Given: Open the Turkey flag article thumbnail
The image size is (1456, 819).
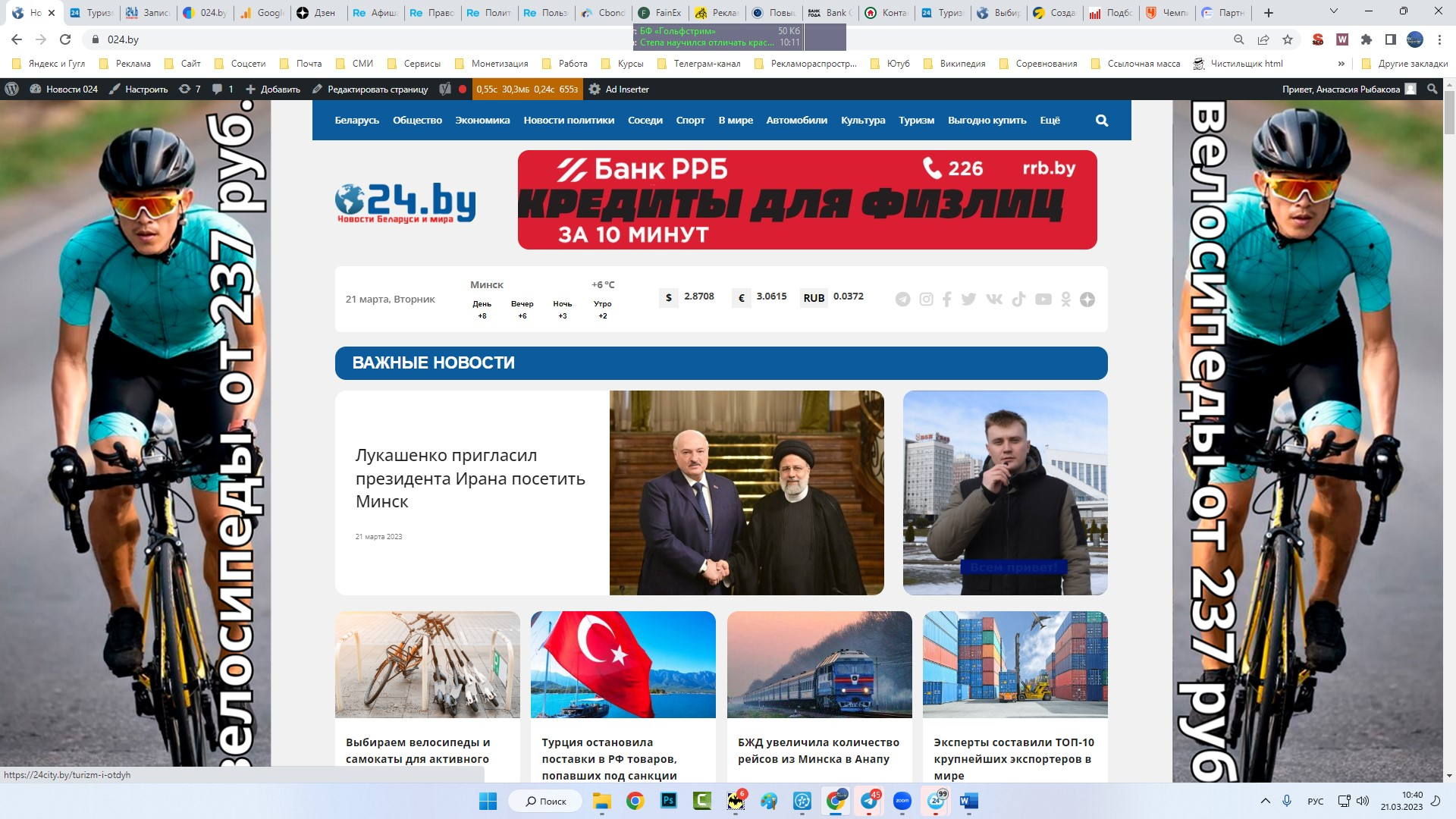Looking at the screenshot, I should click(x=623, y=664).
